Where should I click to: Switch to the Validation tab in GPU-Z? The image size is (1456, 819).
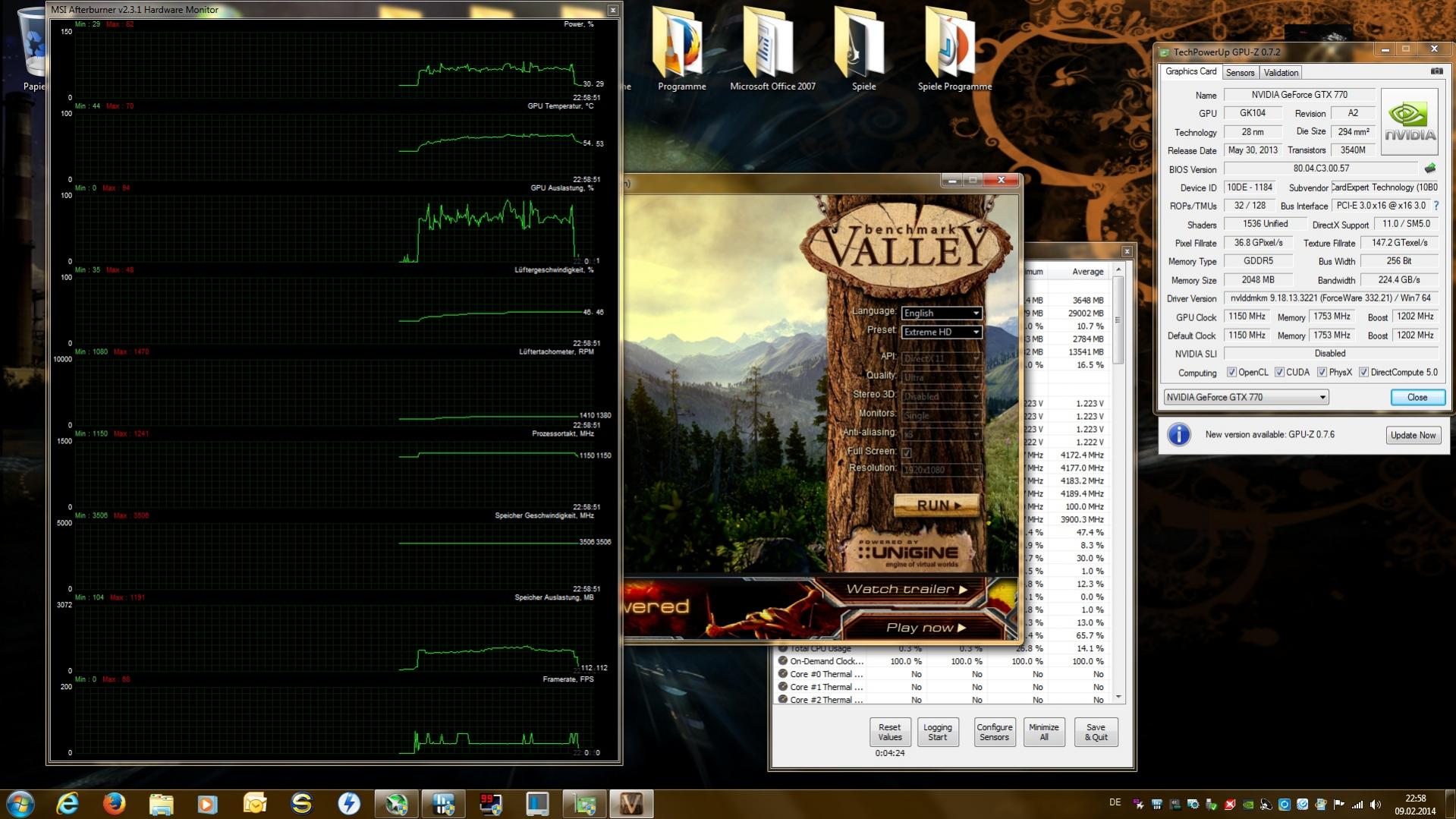[x=1281, y=73]
